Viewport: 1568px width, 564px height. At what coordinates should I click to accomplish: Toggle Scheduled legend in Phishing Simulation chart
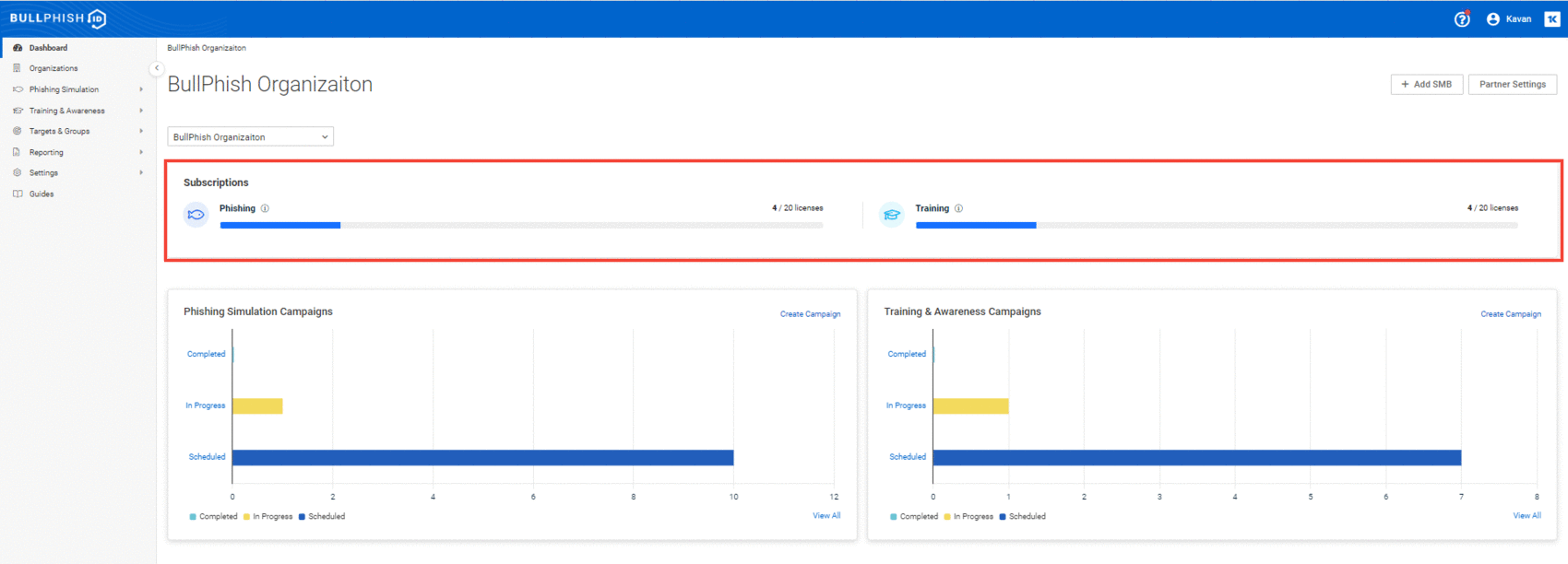321,517
